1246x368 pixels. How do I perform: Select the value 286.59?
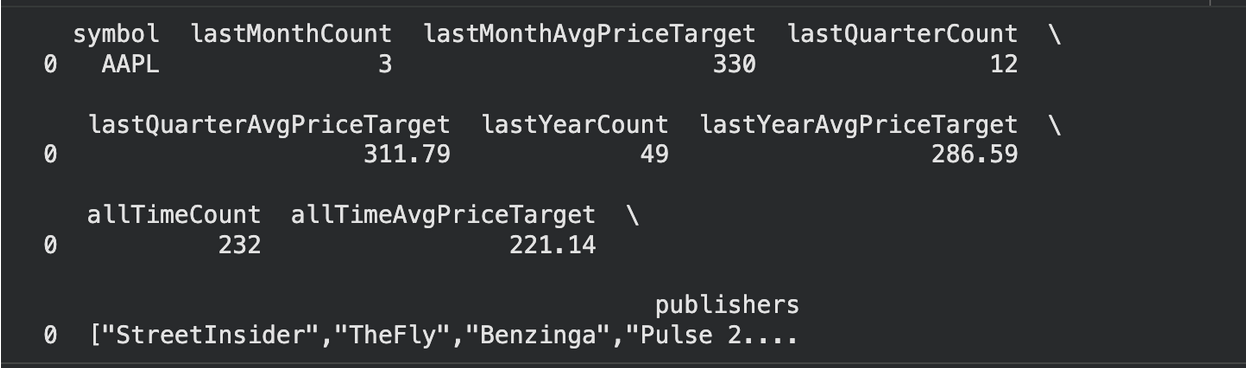tap(975, 155)
